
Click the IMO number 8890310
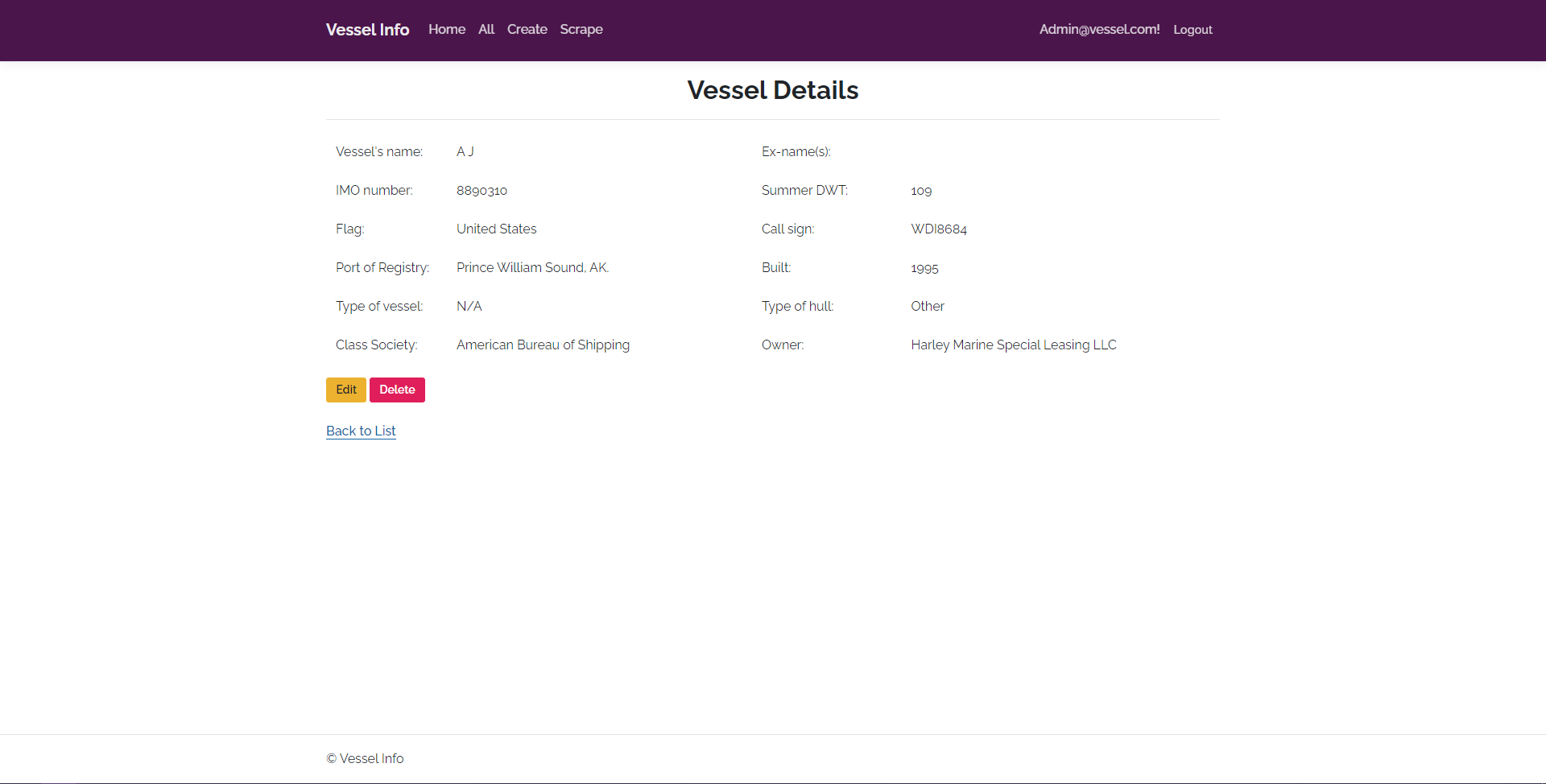point(482,191)
